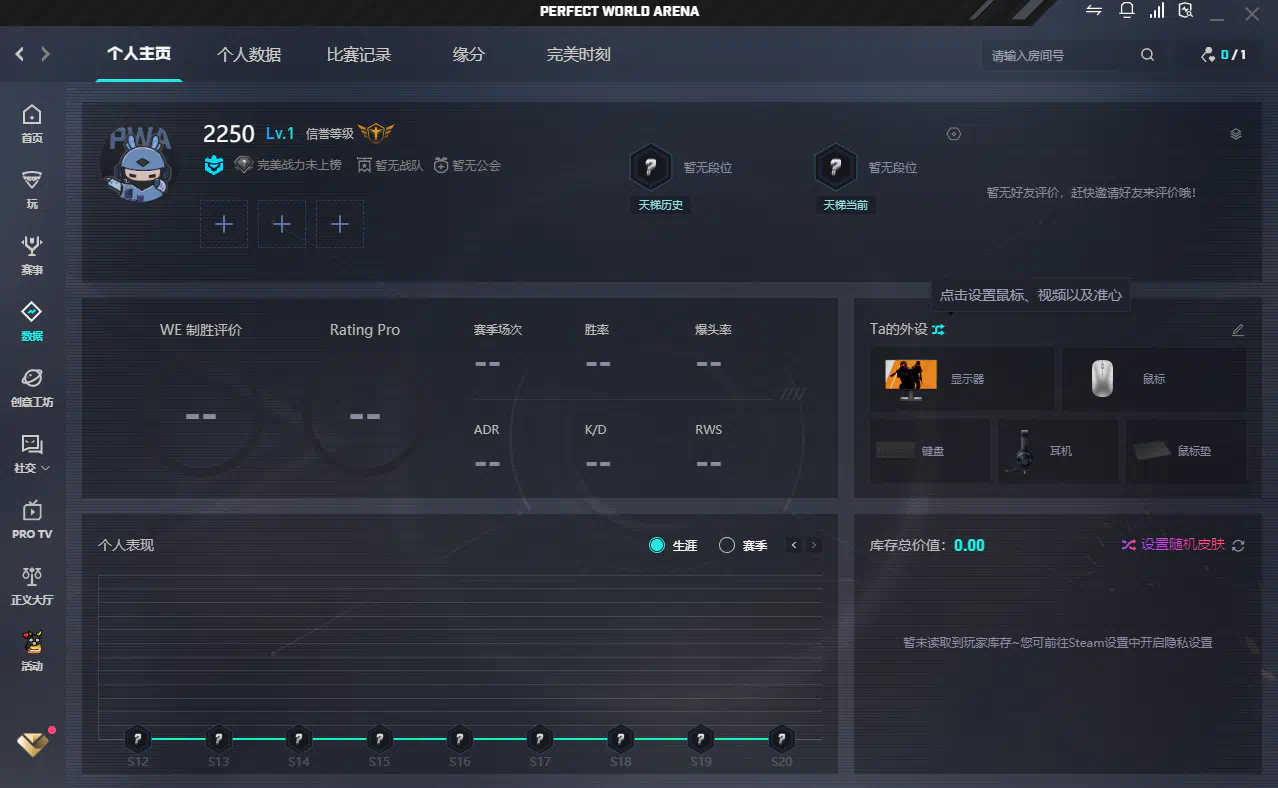Switch to the 个人主页 tab
The width and height of the screenshot is (1278, 788).
[139, 54]
